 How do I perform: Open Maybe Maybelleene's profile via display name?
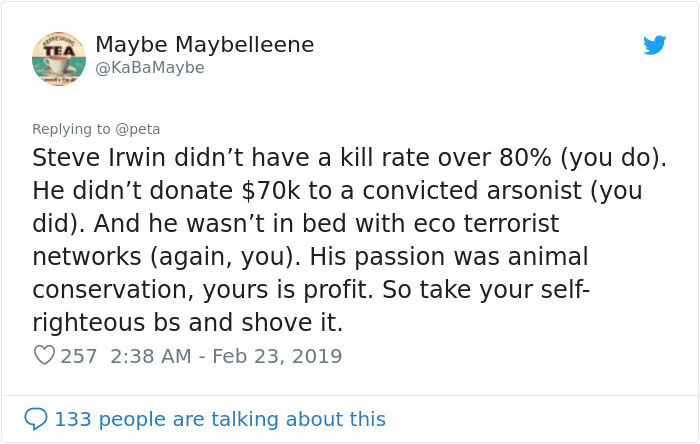click(204, 45)
